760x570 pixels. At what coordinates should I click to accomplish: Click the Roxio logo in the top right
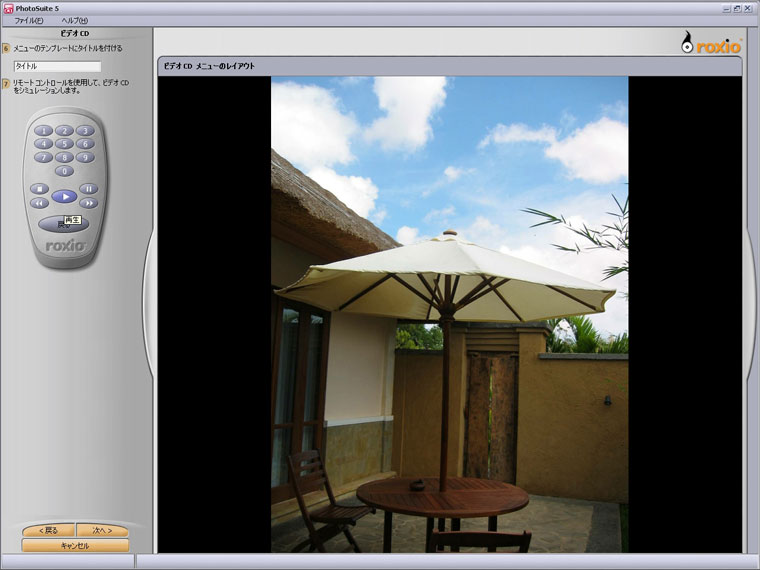[x=712, y=43]
